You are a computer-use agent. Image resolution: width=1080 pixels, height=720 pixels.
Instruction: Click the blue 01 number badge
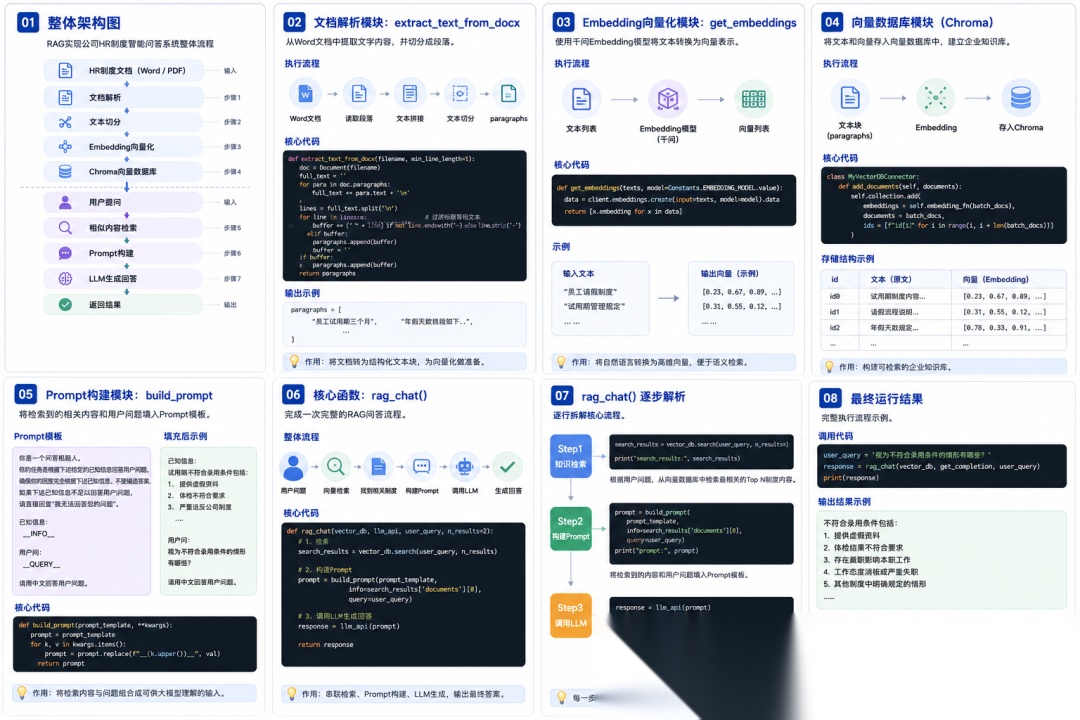[x=28, y=22]
